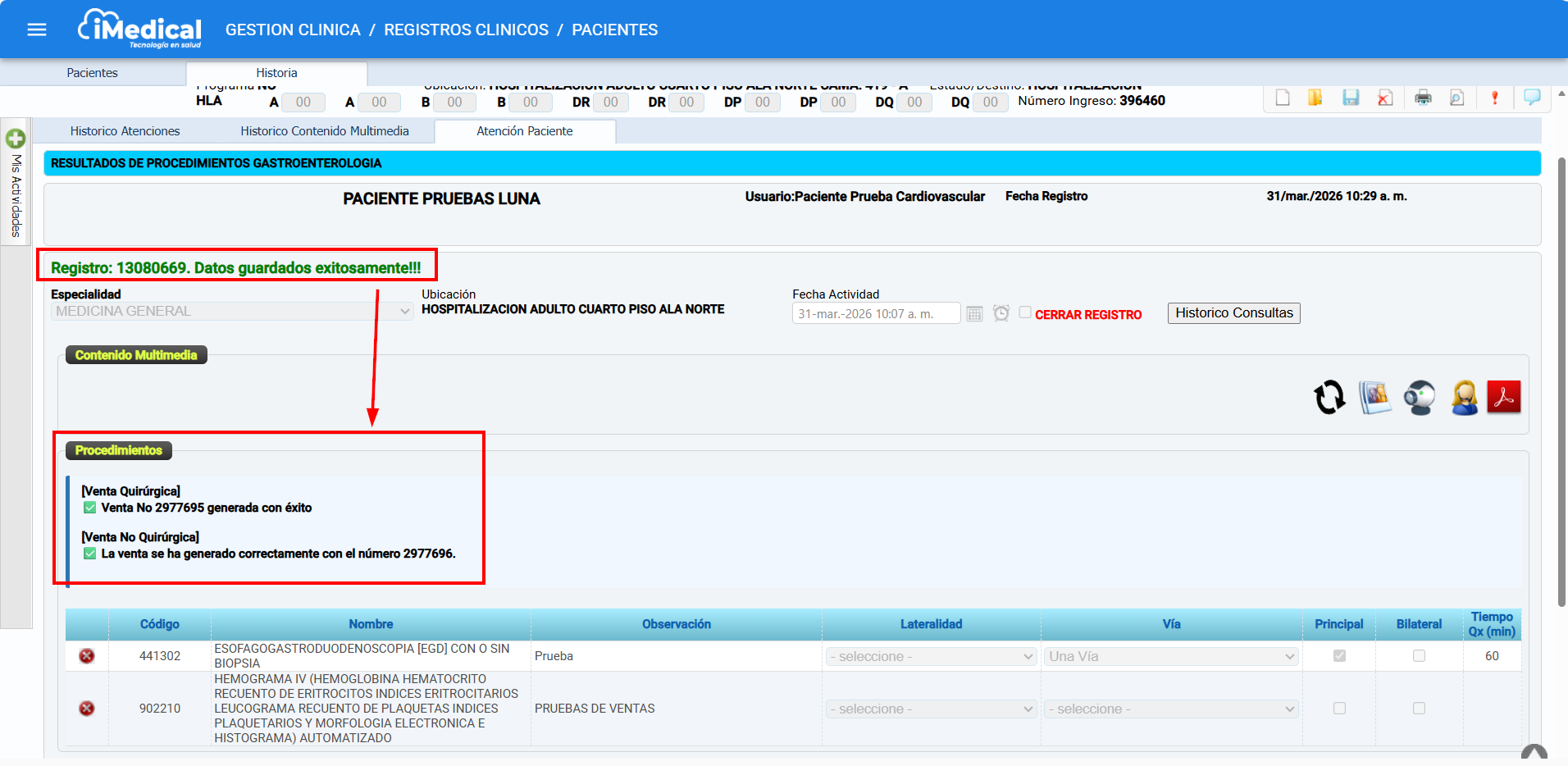Image resolution: width=1568 pixels, height=766 pixels.
Task: Open the Pacientes tab
Action: 92,73
